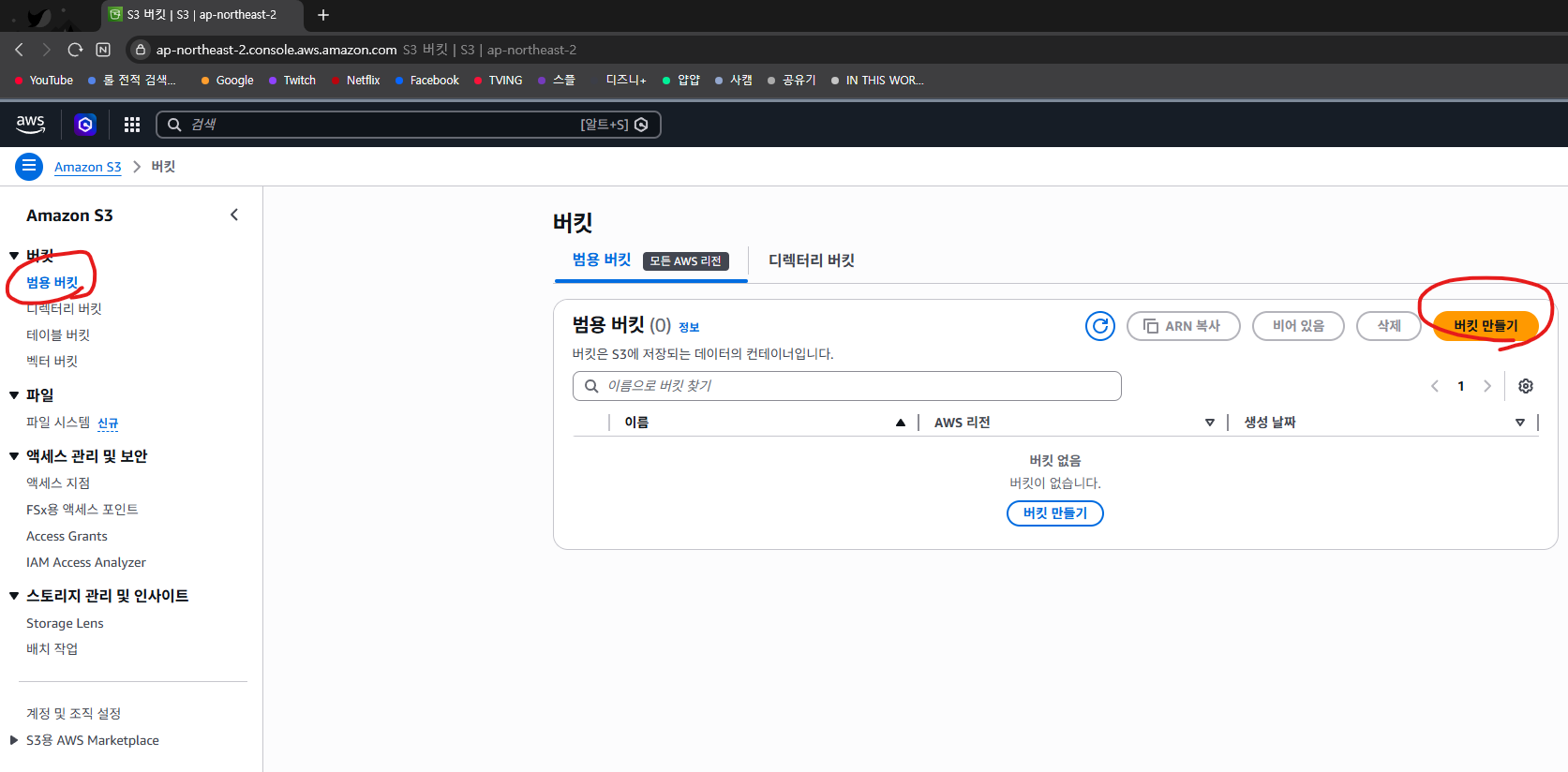Open the 정보 info link
This screenshot has height=772, width=1568.
pyautogui.click(x=689, y=327)
